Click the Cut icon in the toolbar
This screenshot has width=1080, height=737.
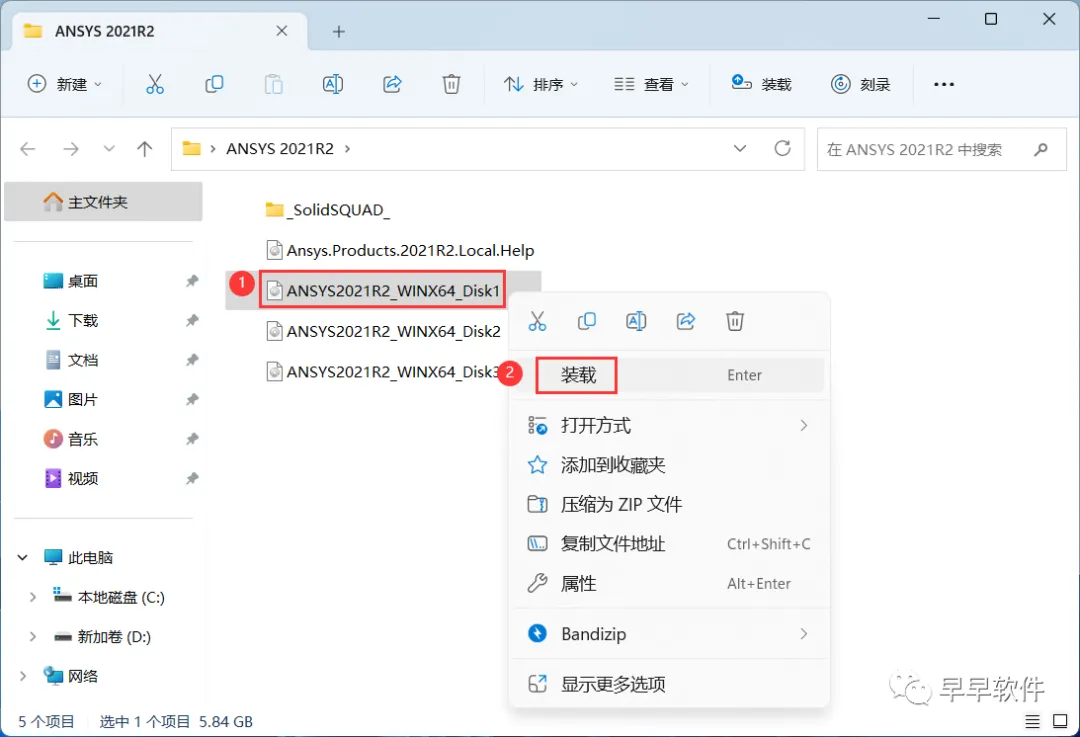point(155,84)
